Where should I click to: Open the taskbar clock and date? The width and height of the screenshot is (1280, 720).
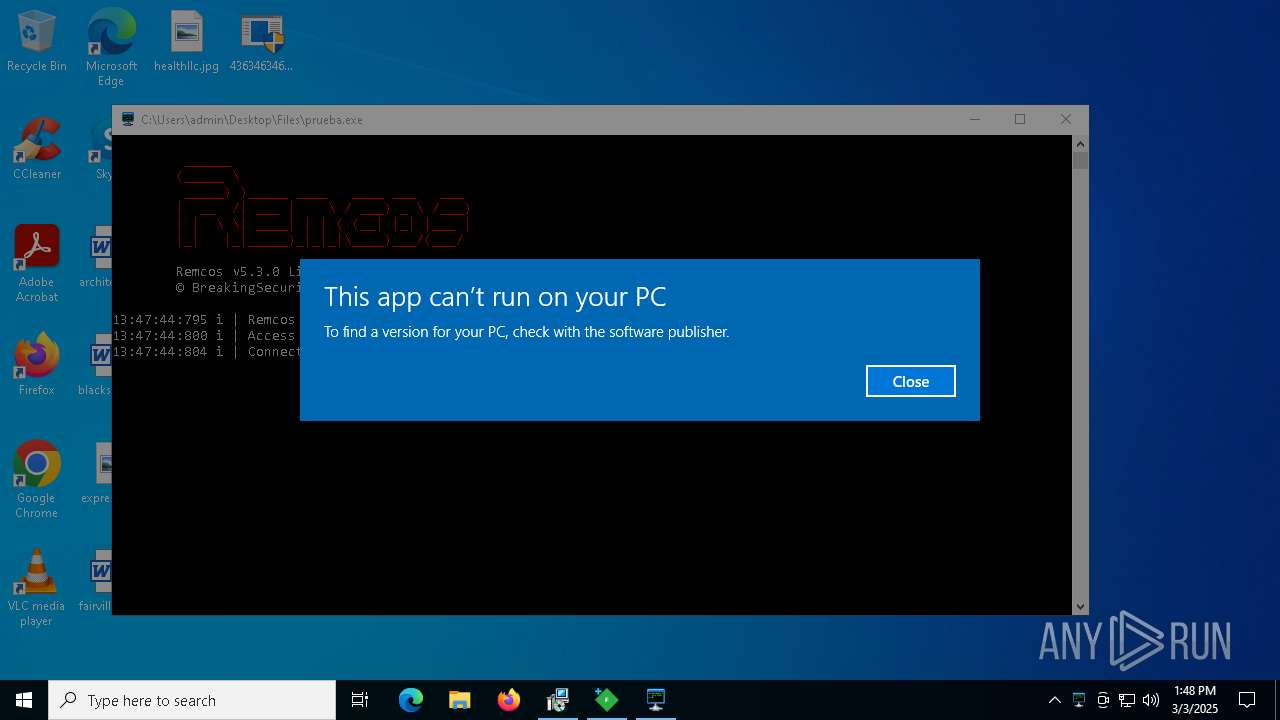(x=1195, y=700)
